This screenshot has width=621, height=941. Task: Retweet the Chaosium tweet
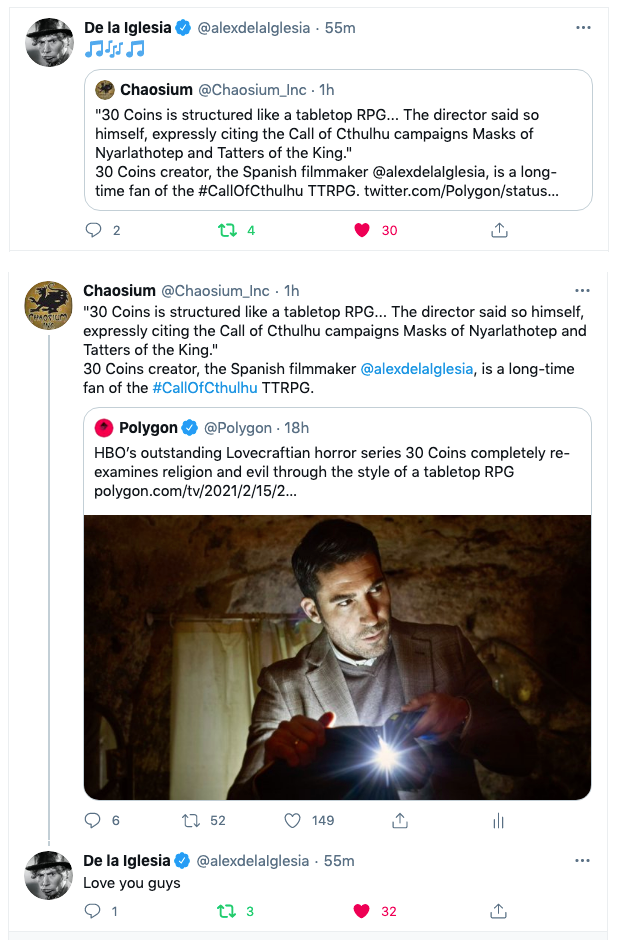[x=190, y=821]
